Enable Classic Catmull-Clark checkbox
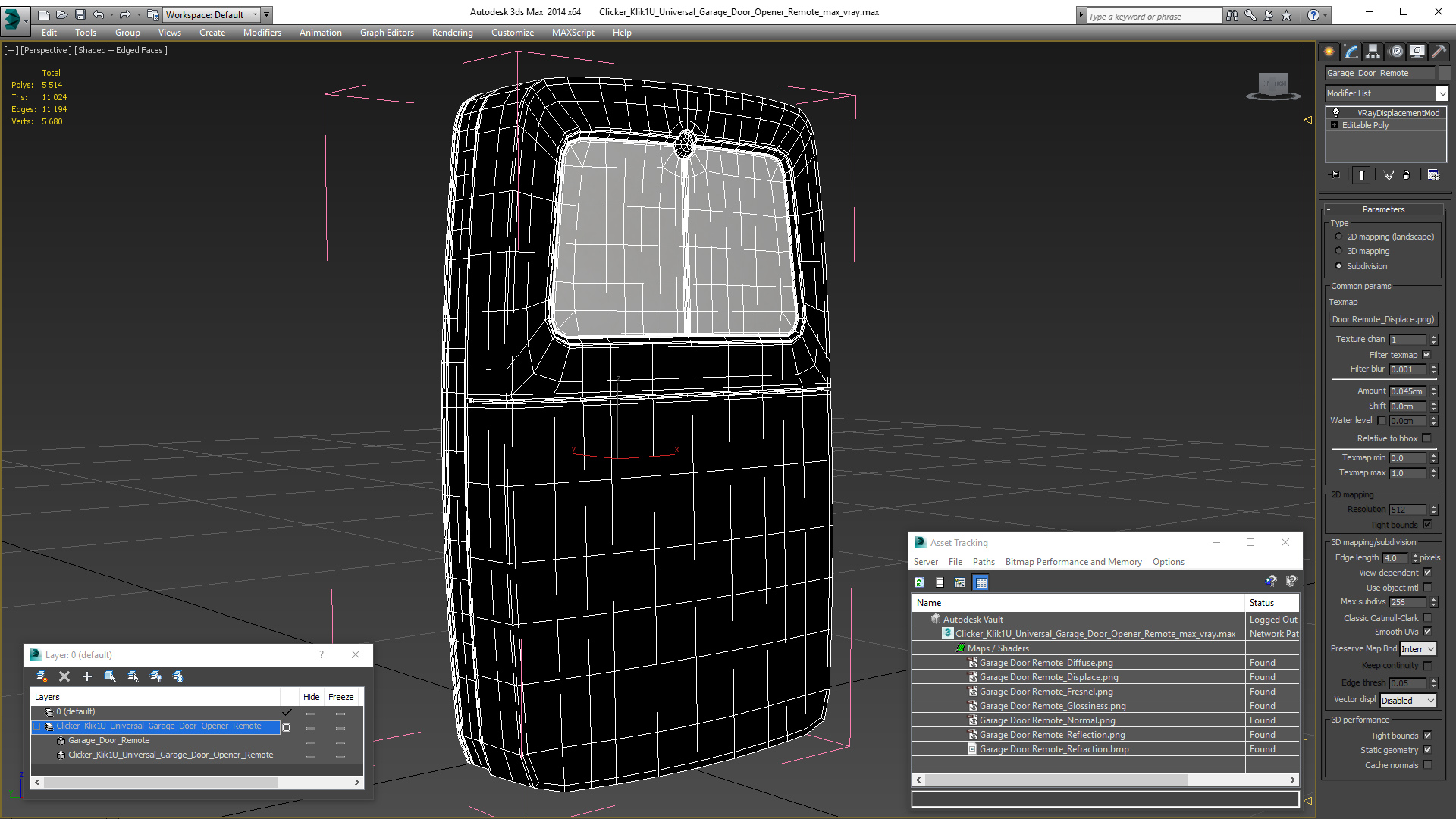Viewport: 1456px width, 819px height. pos(1427,618)
